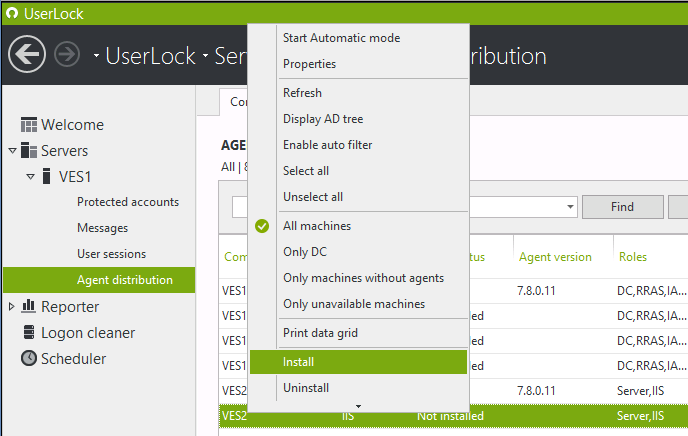The height and width of the screenshot is (436, 688).
Task: Click first 7.8.0.11 agent version cell
Action: (x=536, y=291)
